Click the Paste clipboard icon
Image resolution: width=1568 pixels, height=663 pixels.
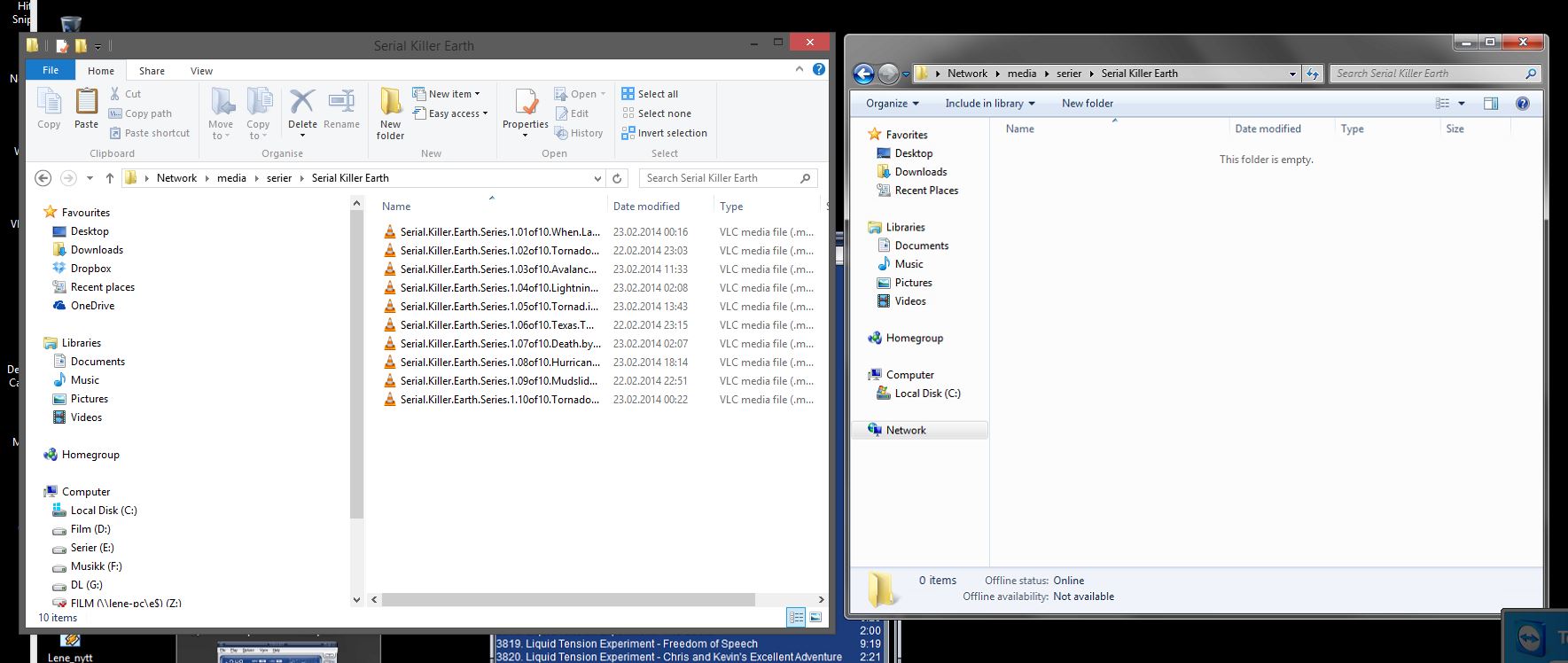click(x=86, y=102)
